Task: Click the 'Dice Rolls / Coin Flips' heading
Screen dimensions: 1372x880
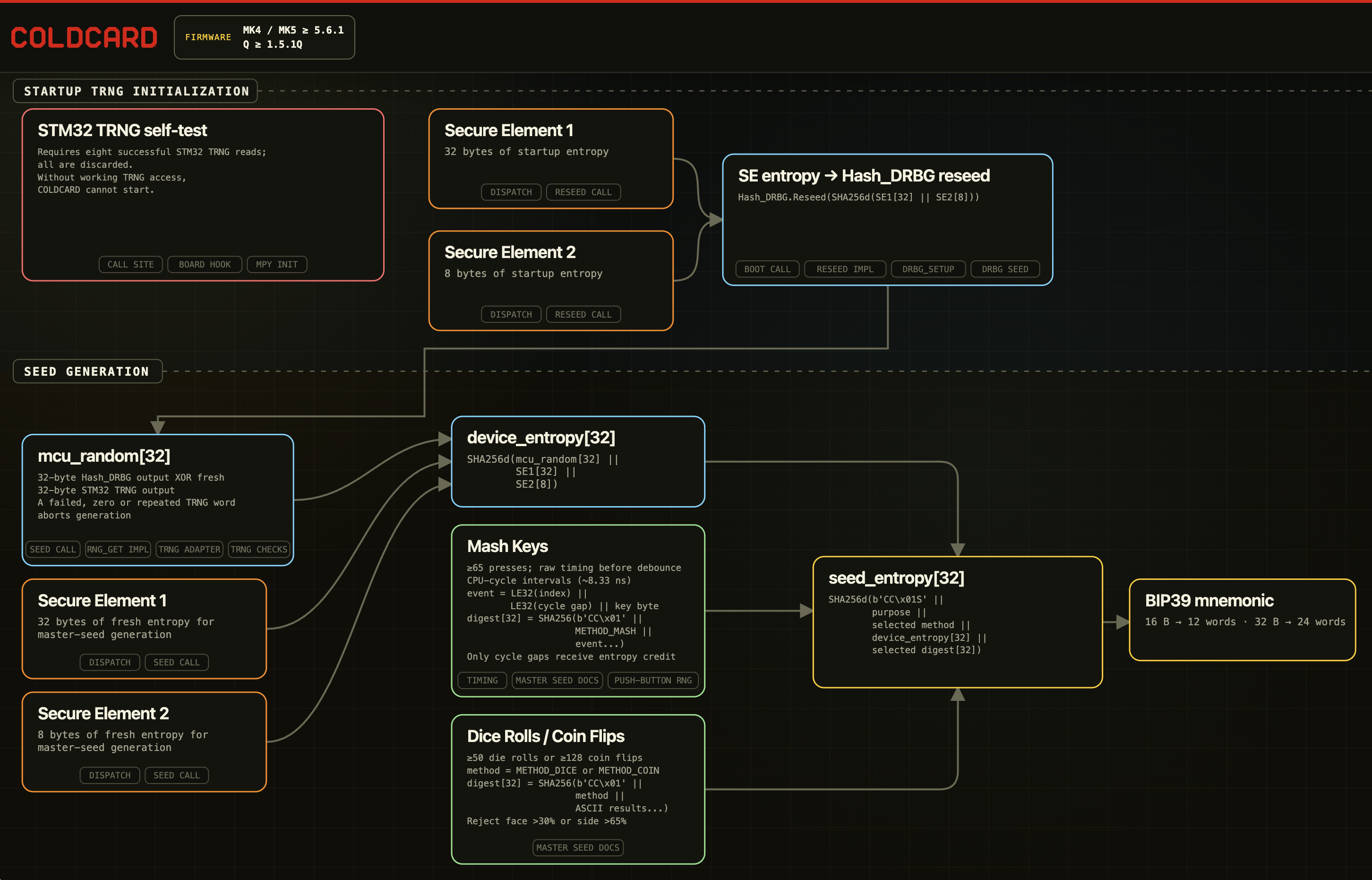Action: point(546,736)
